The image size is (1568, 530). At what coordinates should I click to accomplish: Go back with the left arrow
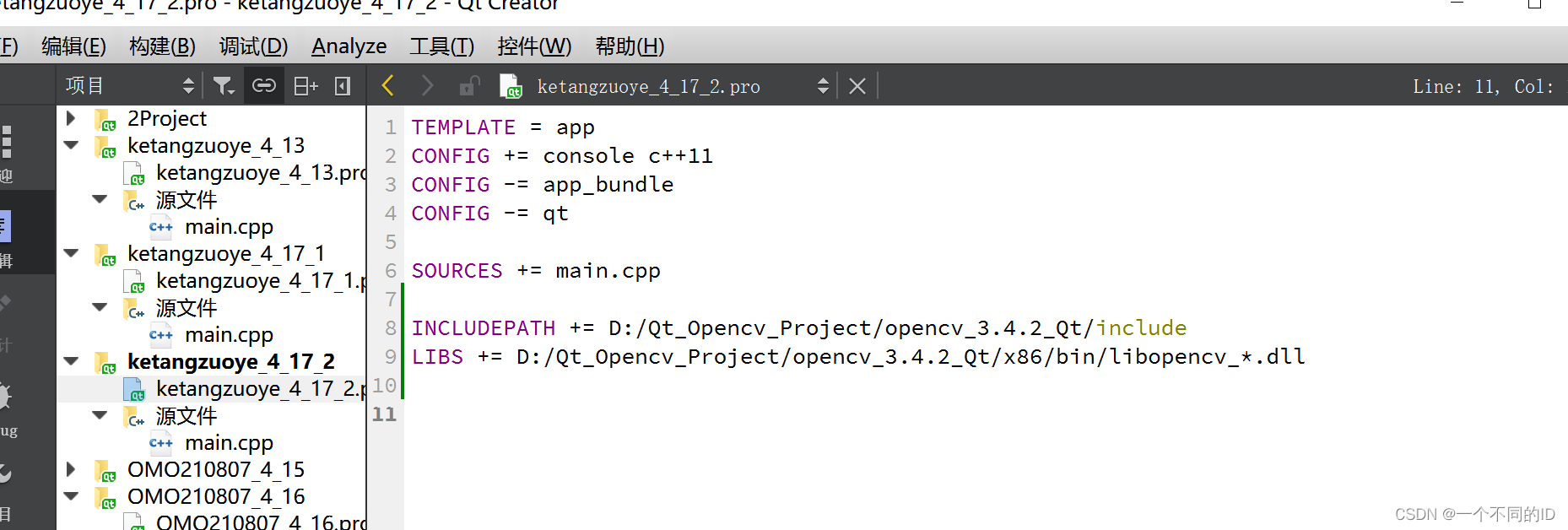click(x=388, y=85)
